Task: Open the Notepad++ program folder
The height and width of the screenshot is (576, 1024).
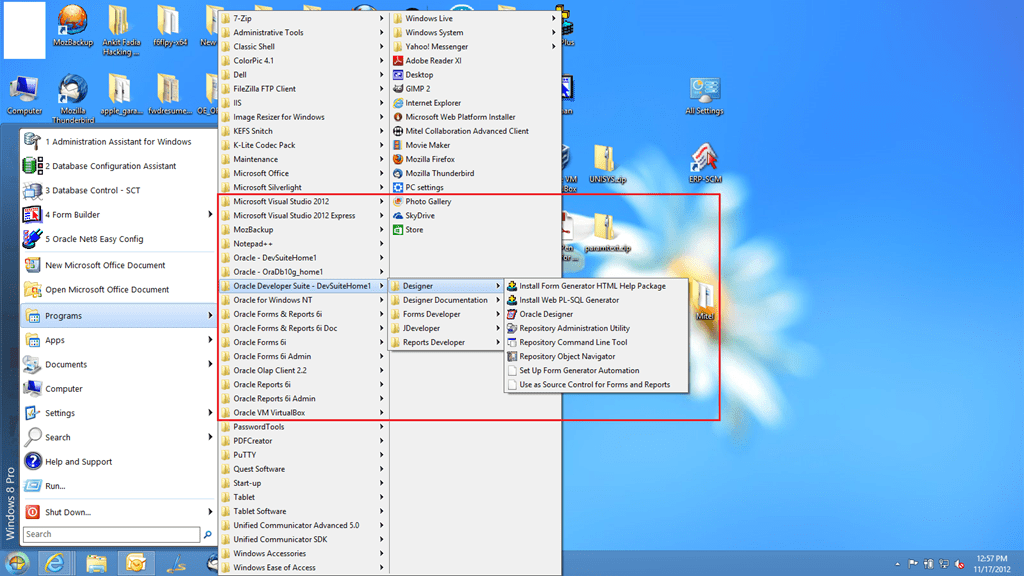Action: click(303, 244)
